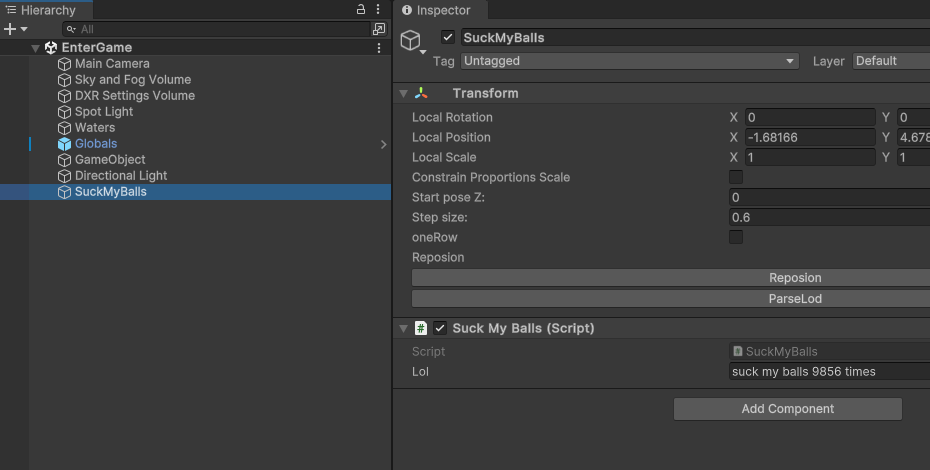Screen dimensions: 930x470
Task: Click the GameObject cube icon in Inspector header
Action: pyautogui.click(x=410, y=40)
